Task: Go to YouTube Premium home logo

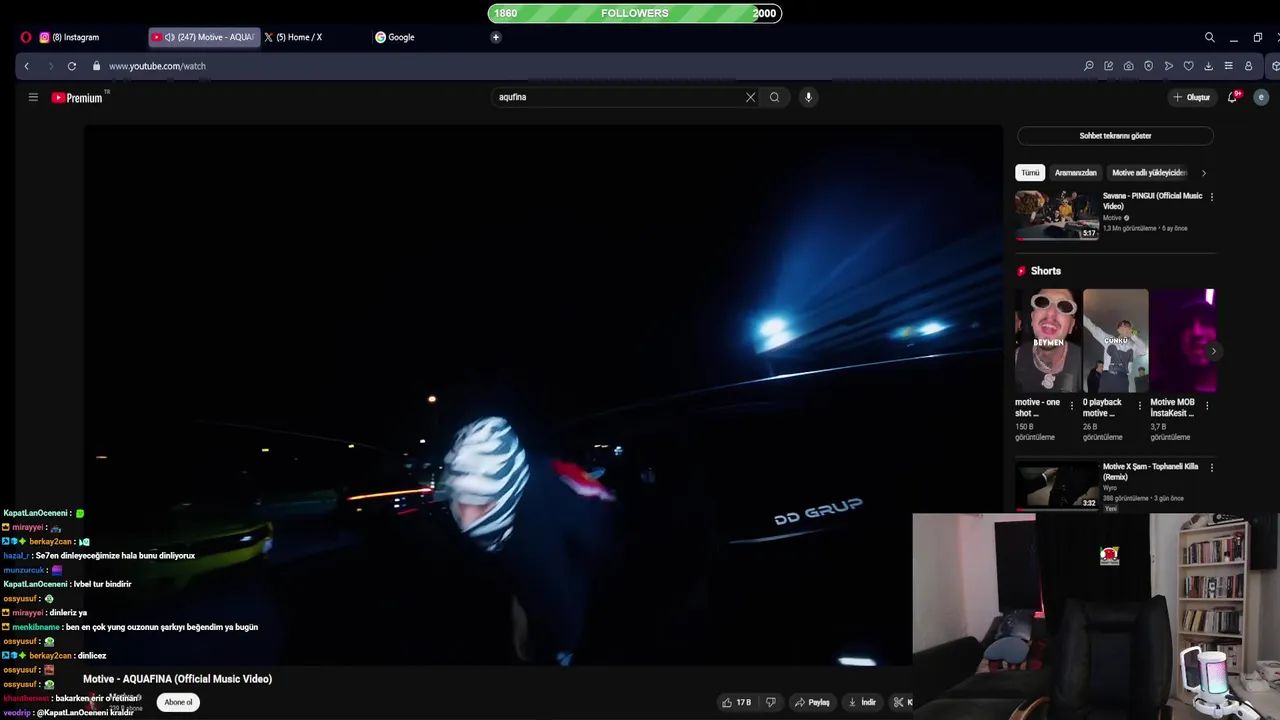Action: click(78, 97)
